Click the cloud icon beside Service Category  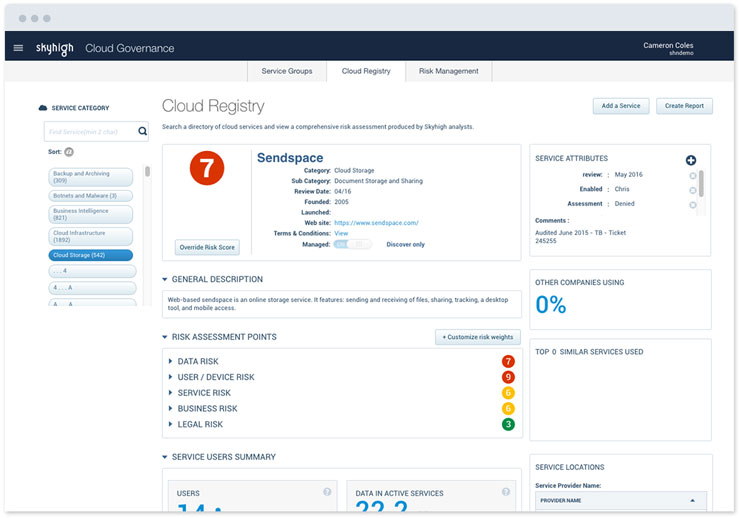coord(43,108)
